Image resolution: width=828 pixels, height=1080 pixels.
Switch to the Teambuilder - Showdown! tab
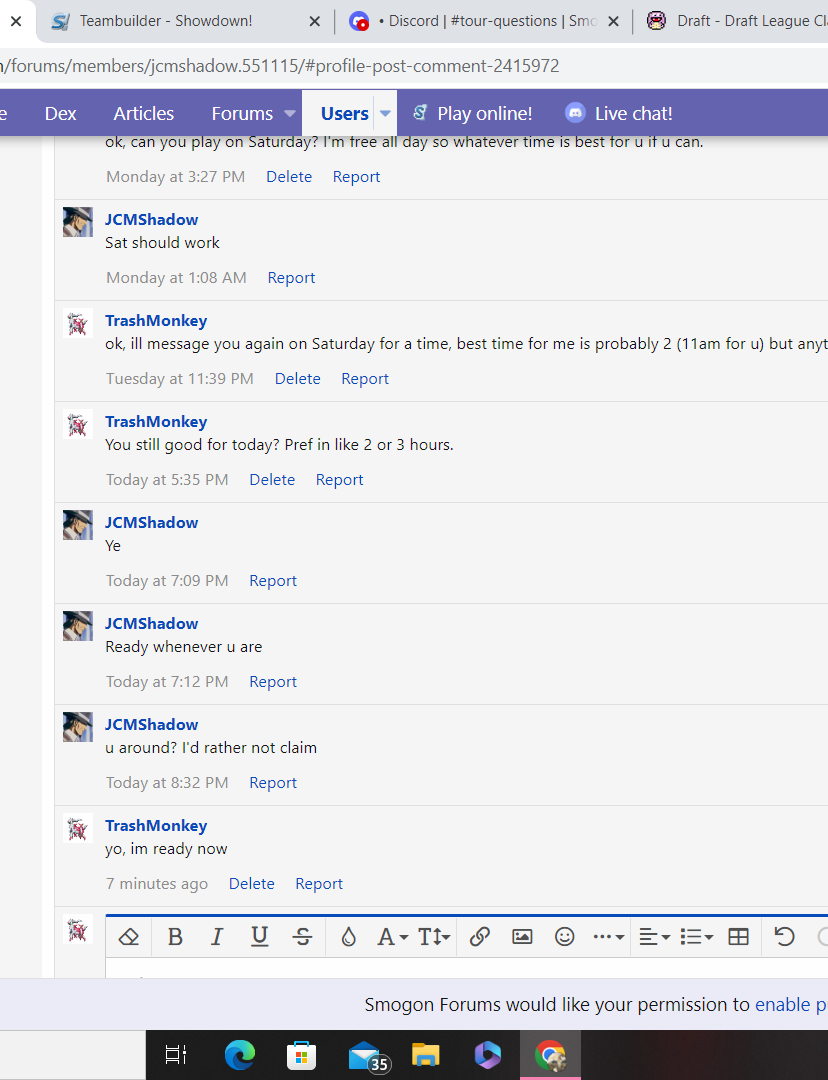tap(165, 21)
